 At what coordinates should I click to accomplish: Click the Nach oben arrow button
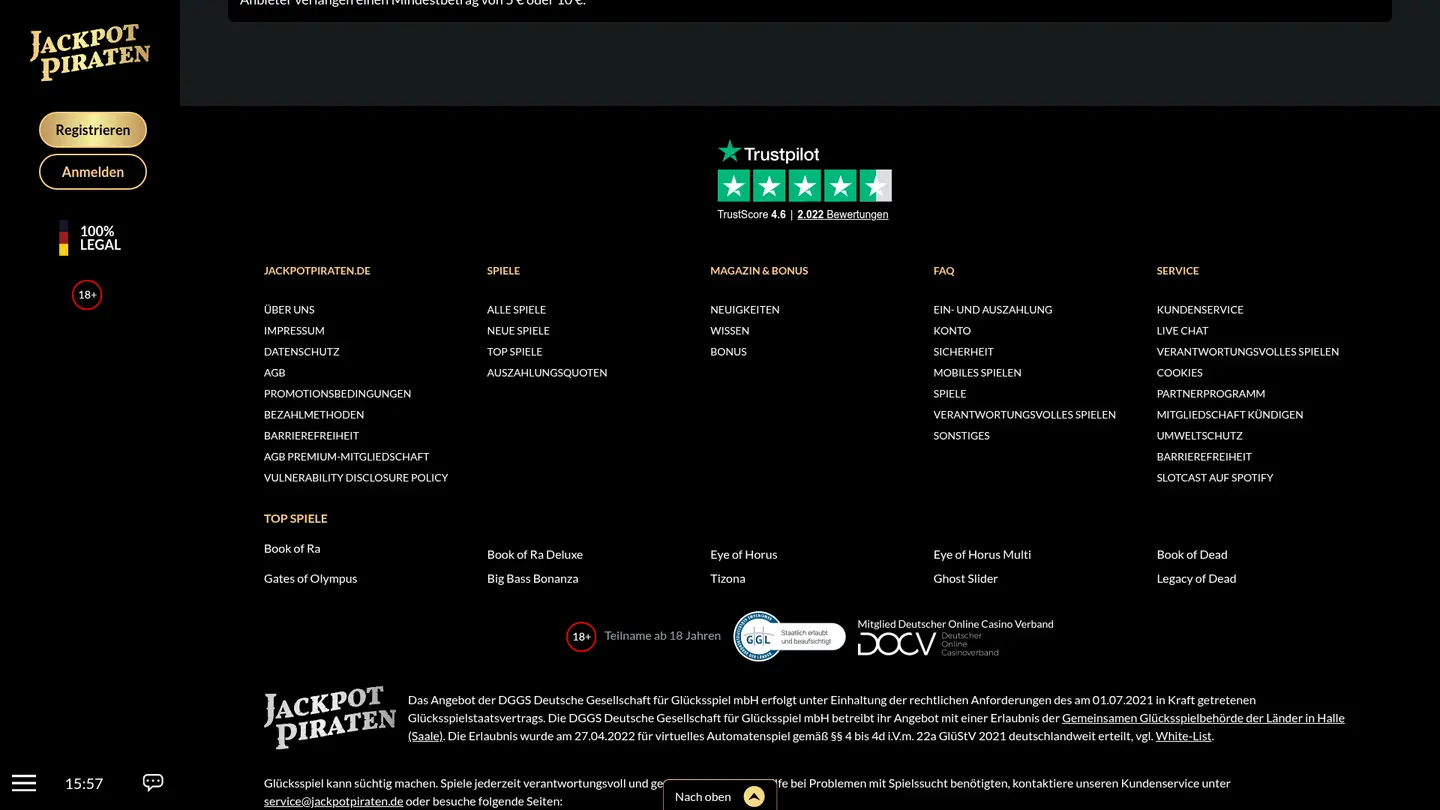[754, 797]
